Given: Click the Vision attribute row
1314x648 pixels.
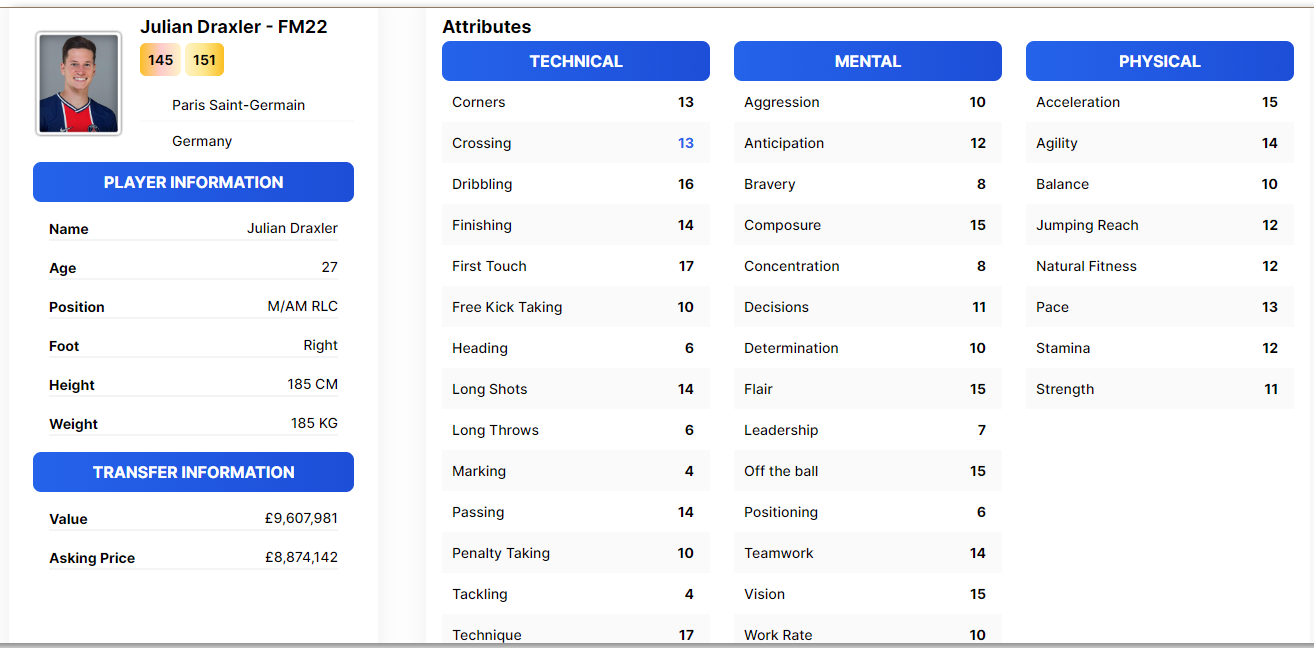Looking at the screenshot, I should (868, 594).
